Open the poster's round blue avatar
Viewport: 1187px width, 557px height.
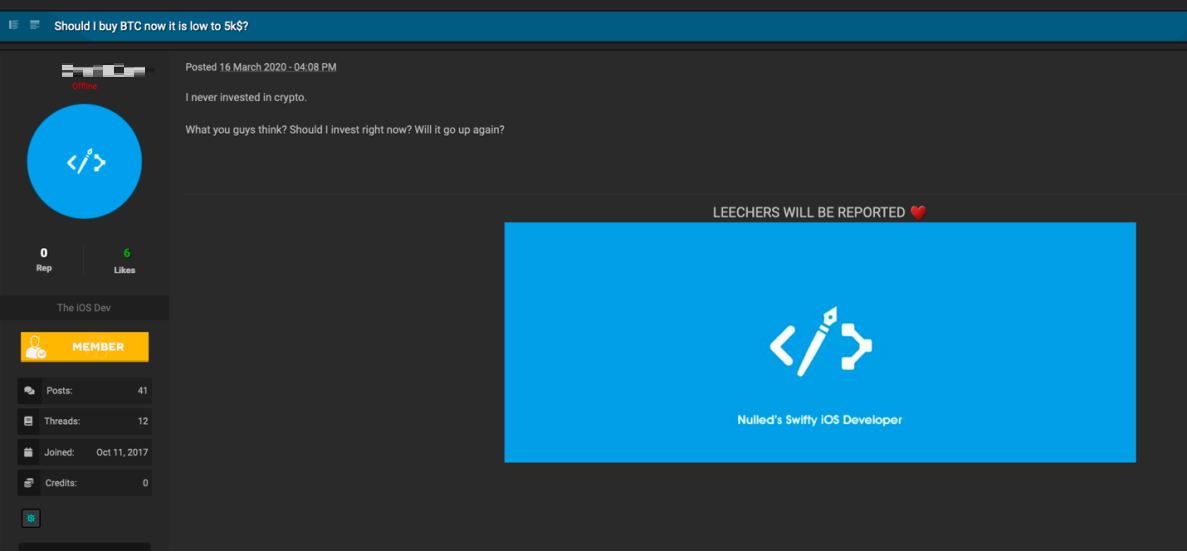(84, 161)
